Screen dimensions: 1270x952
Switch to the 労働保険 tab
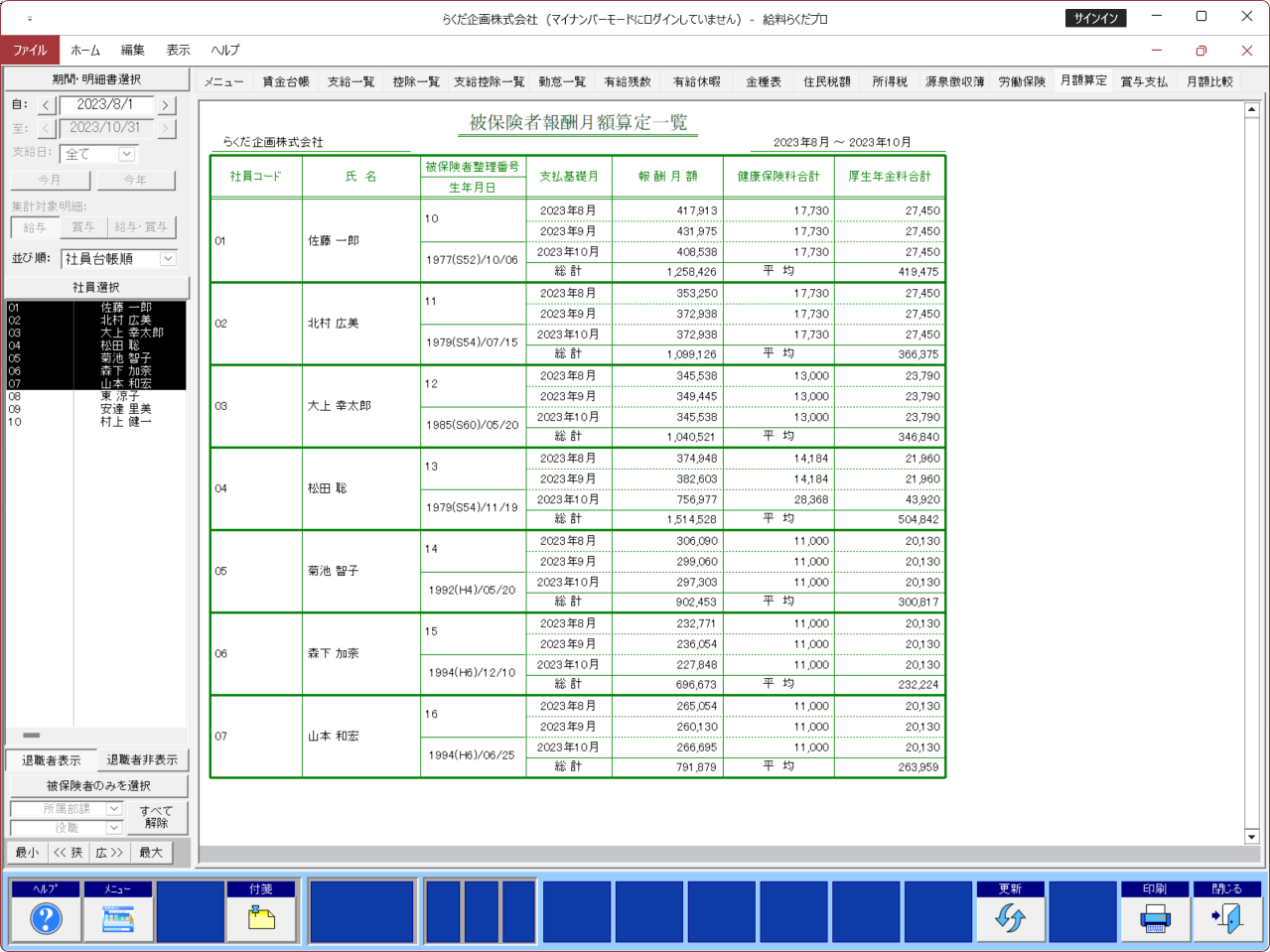click(x=1023, y=81)
